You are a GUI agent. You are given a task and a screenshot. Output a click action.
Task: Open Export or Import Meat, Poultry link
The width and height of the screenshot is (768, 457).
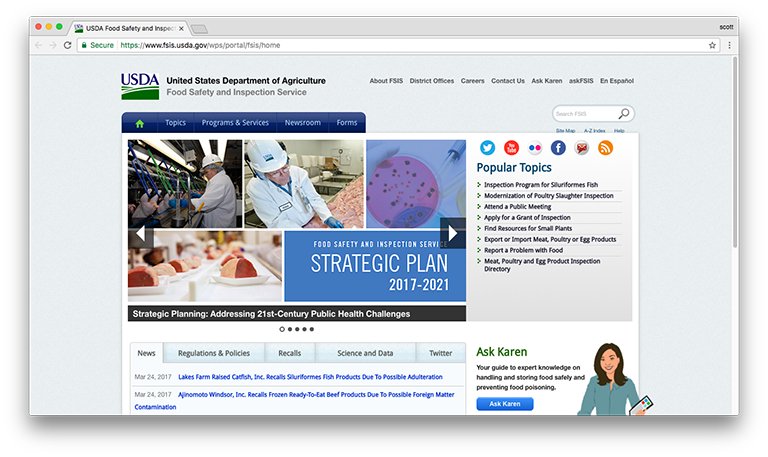click(x=550, y=240)
